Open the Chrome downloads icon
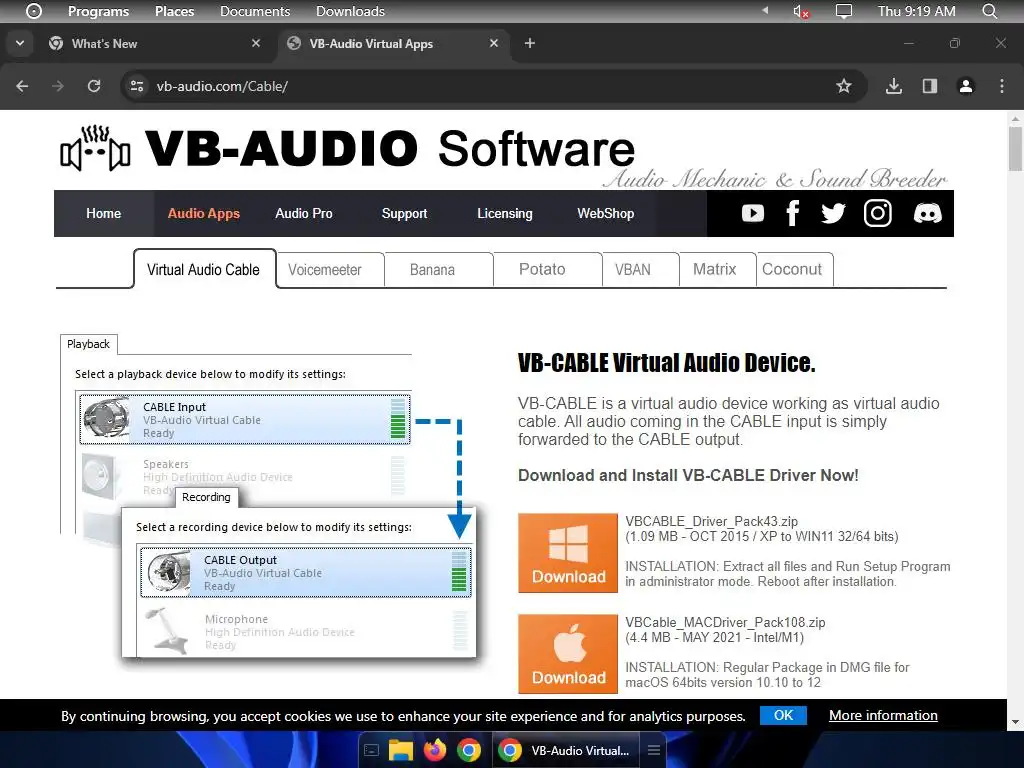 point(894,86)
